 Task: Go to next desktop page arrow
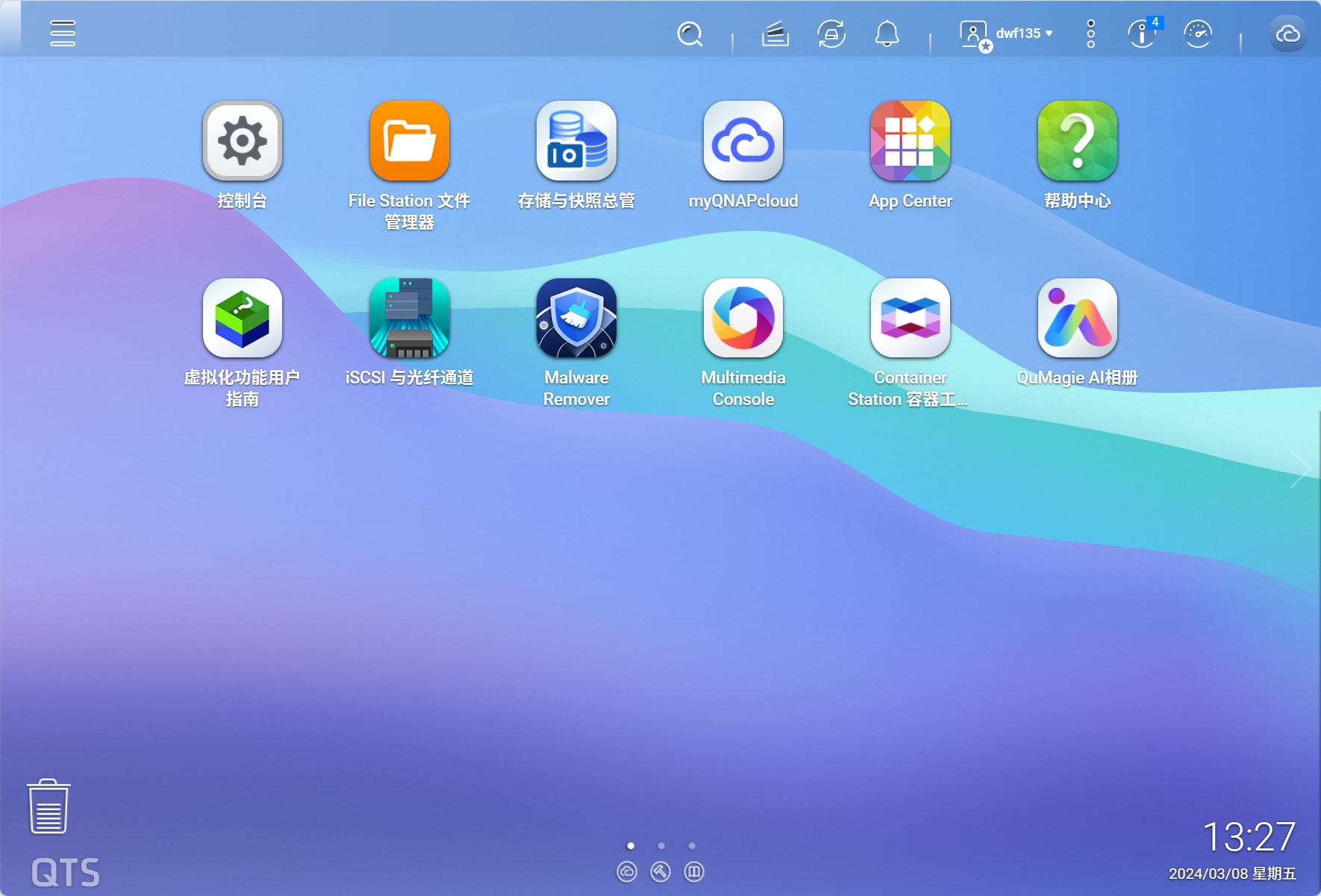coord(1300,469)
